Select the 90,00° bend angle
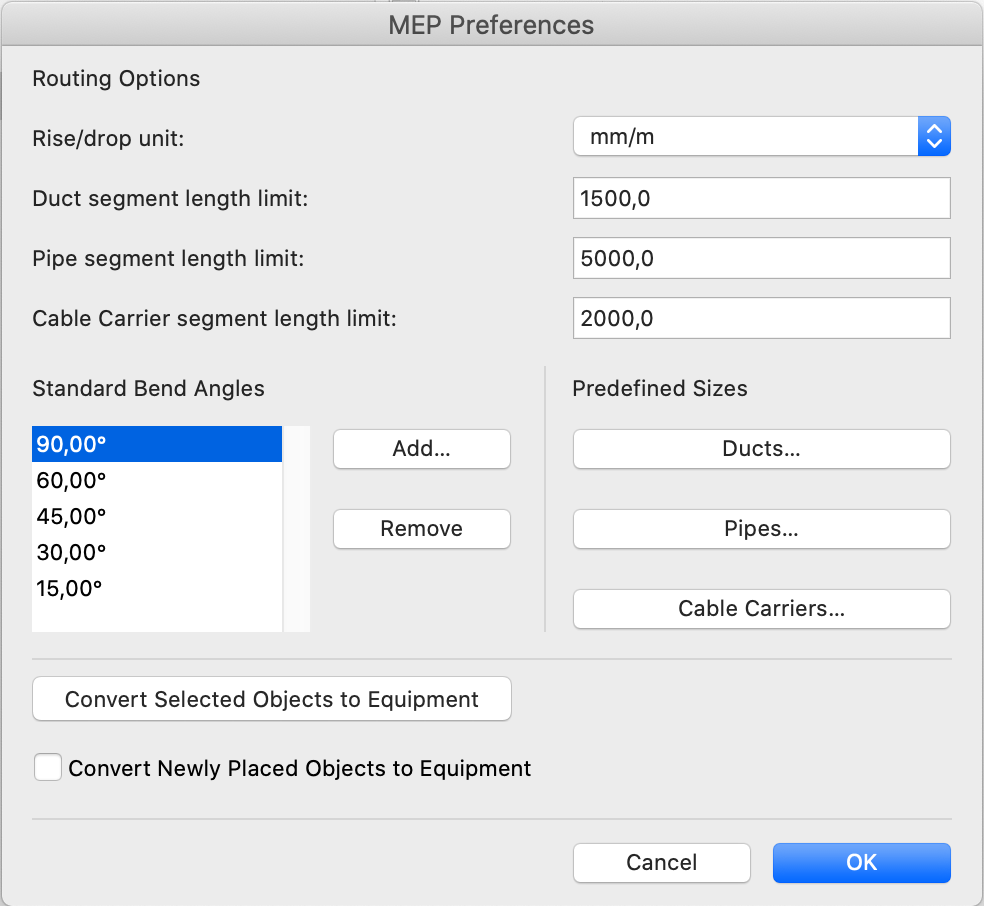This screenshot has width=984, height=906. coord(157,444)
